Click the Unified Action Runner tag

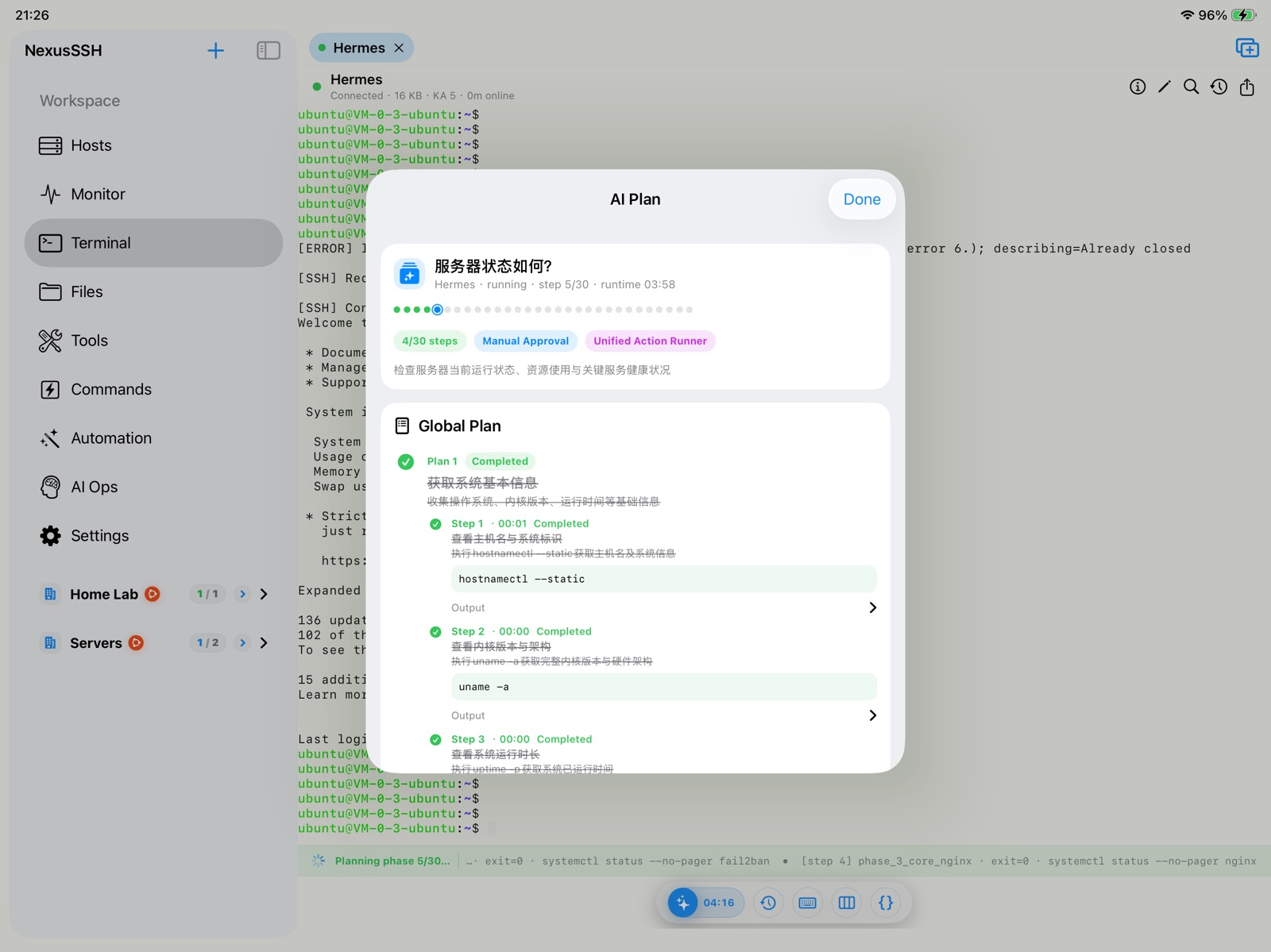click(x=650, y=341)
